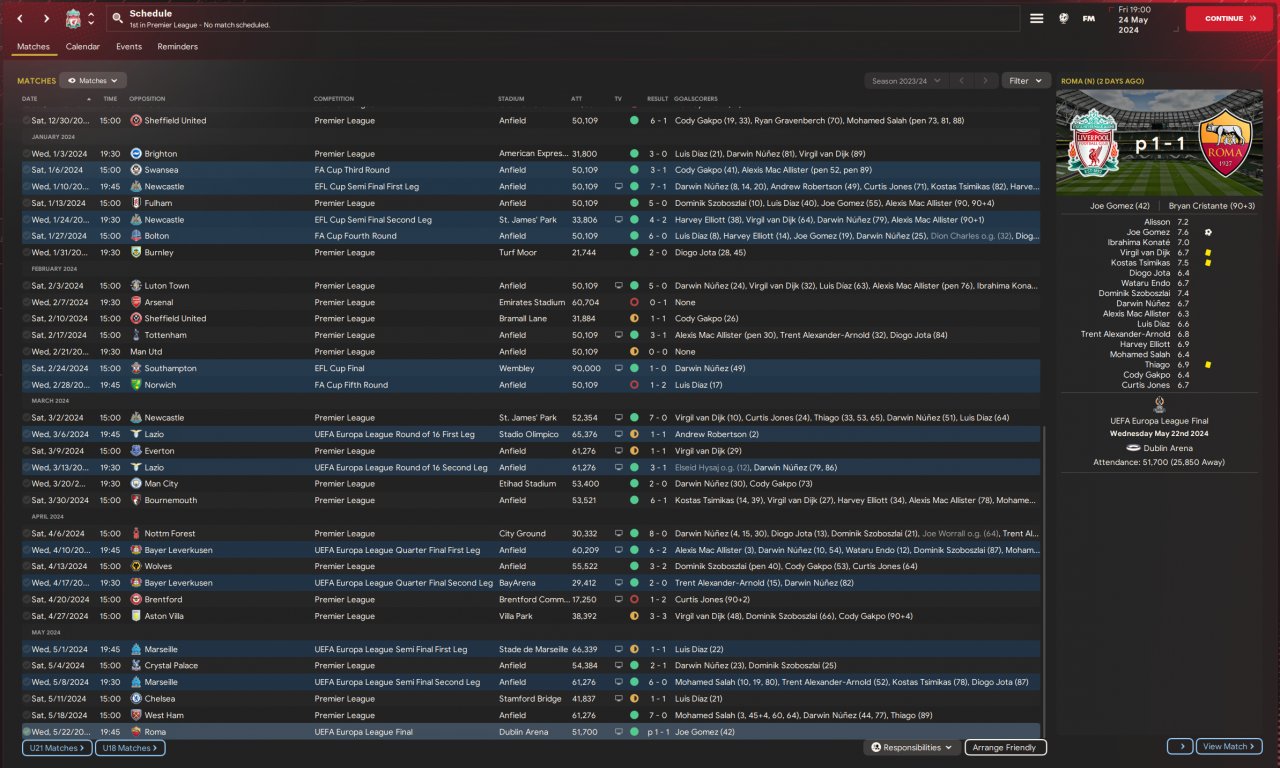Sort by the Competition column header

334,99
